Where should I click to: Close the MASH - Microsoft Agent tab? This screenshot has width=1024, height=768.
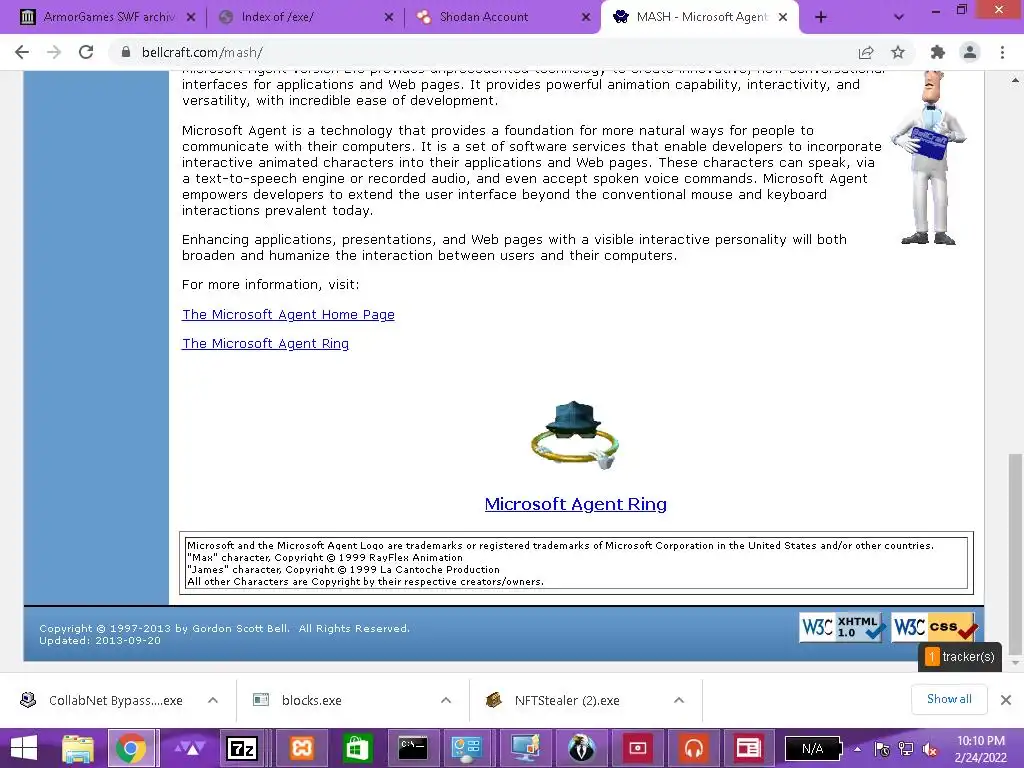[783, 17]
